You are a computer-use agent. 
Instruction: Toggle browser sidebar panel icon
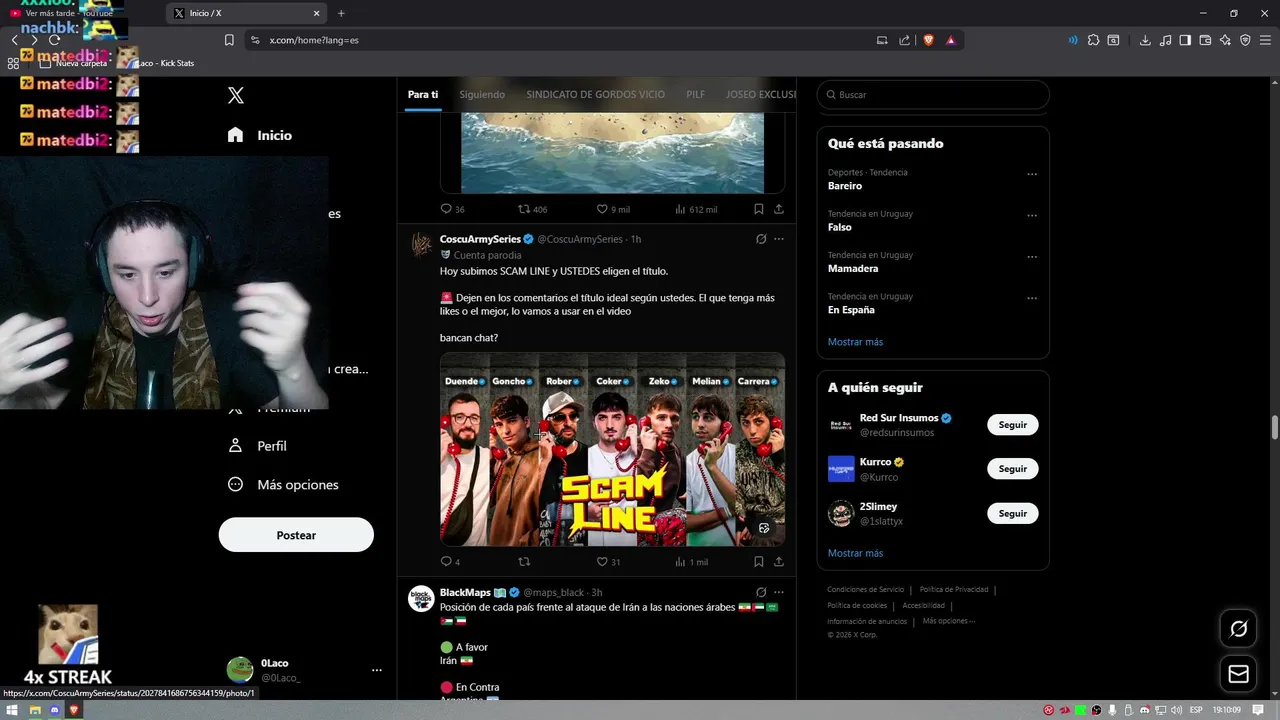tap(1185, 40)
